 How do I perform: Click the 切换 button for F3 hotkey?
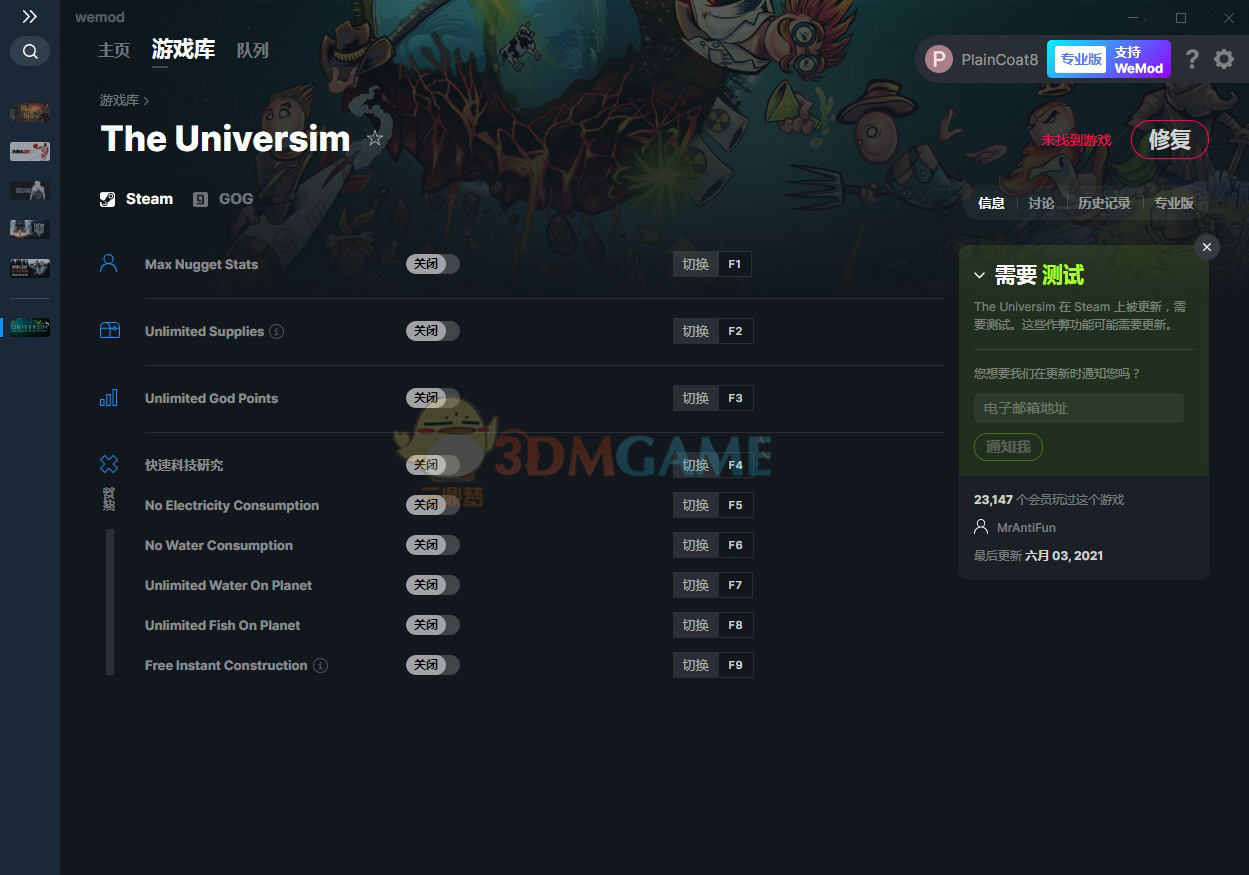coord(696,398)
